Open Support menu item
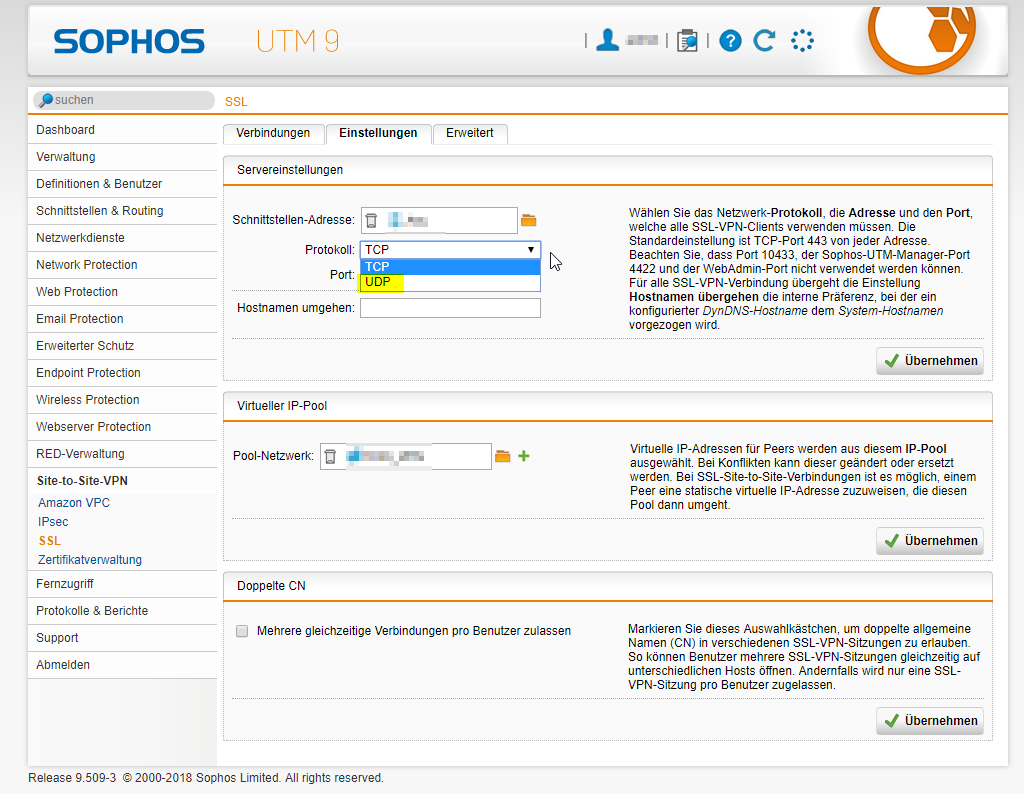The width and height of the screenshot is (1024, 794). click(122, 638)
